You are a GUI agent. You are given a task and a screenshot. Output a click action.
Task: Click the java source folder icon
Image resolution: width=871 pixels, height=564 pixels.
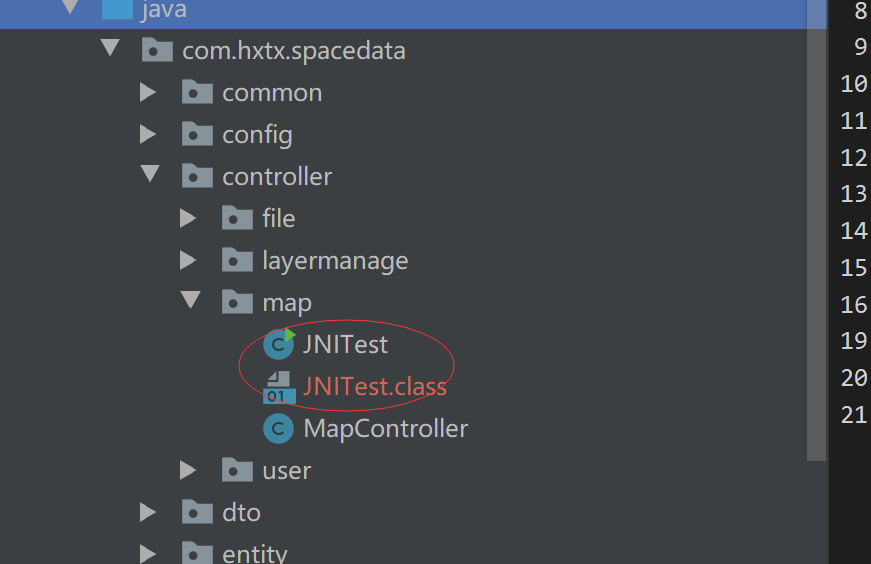pyautogui.click(x=117, y=10)
